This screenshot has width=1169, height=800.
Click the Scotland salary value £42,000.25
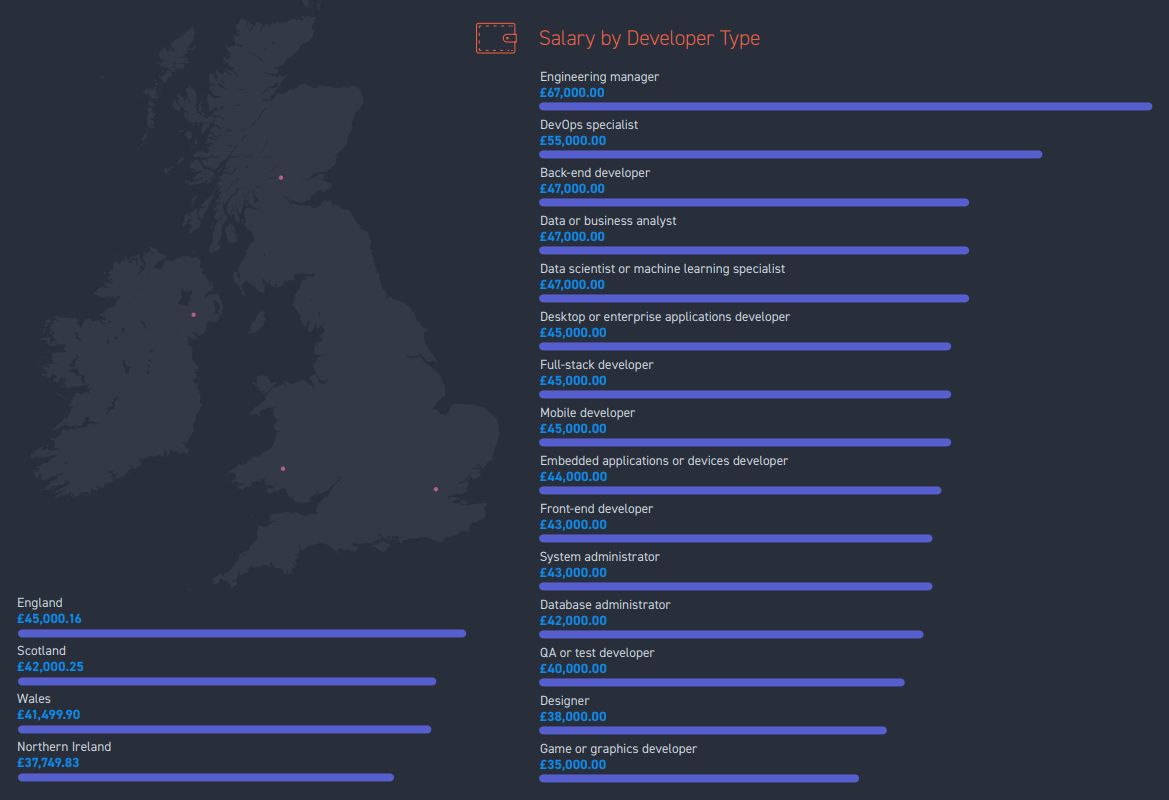tap(50, 667)
